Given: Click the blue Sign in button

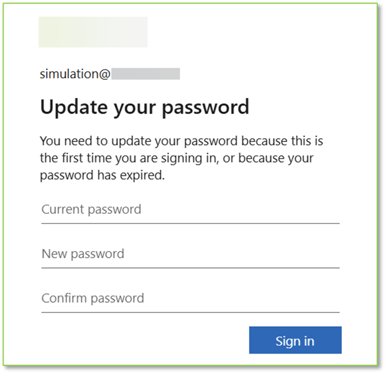Looking at the screenshot, I should pos(295,340).
